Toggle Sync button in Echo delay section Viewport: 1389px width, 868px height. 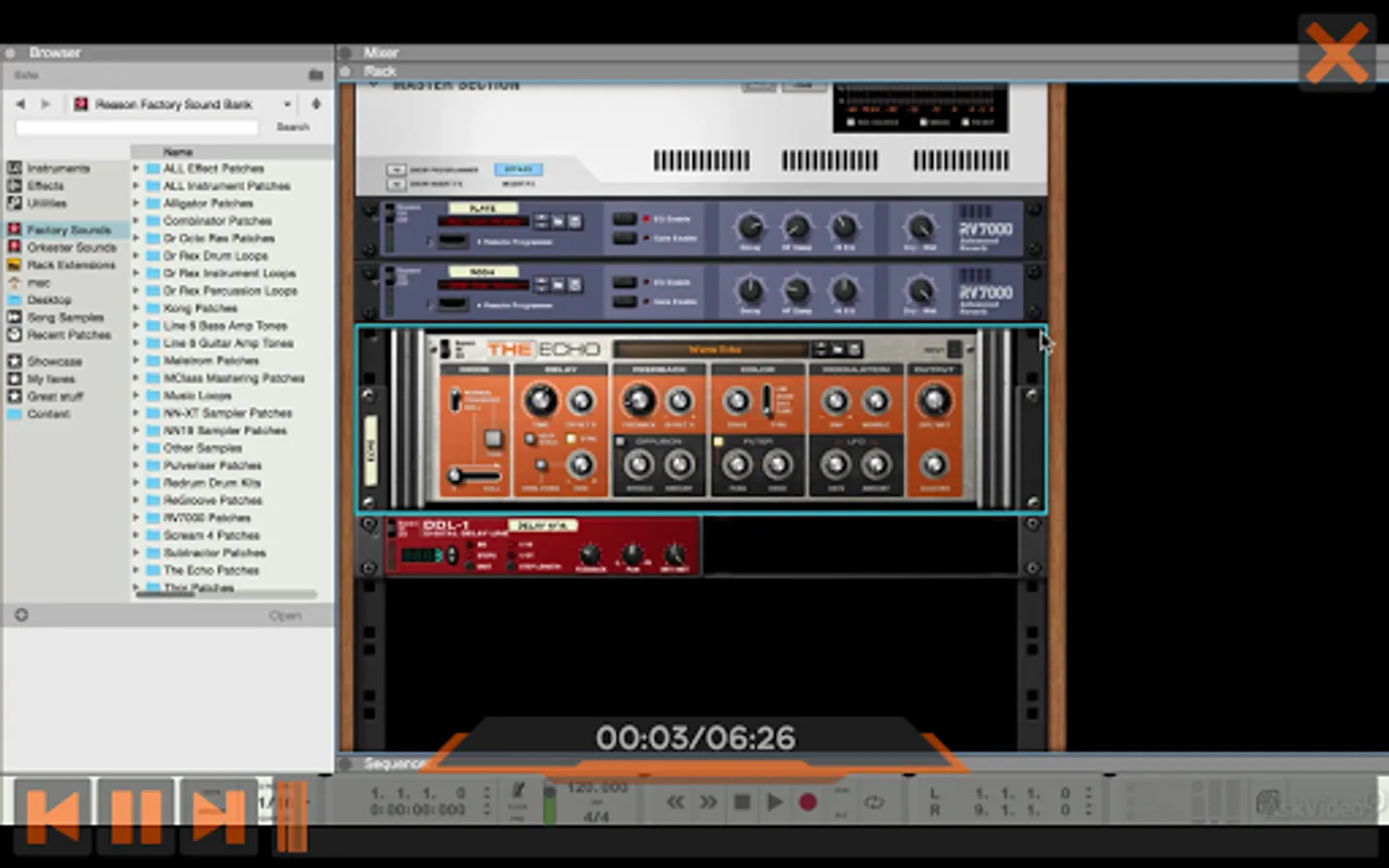pos(572,440)
